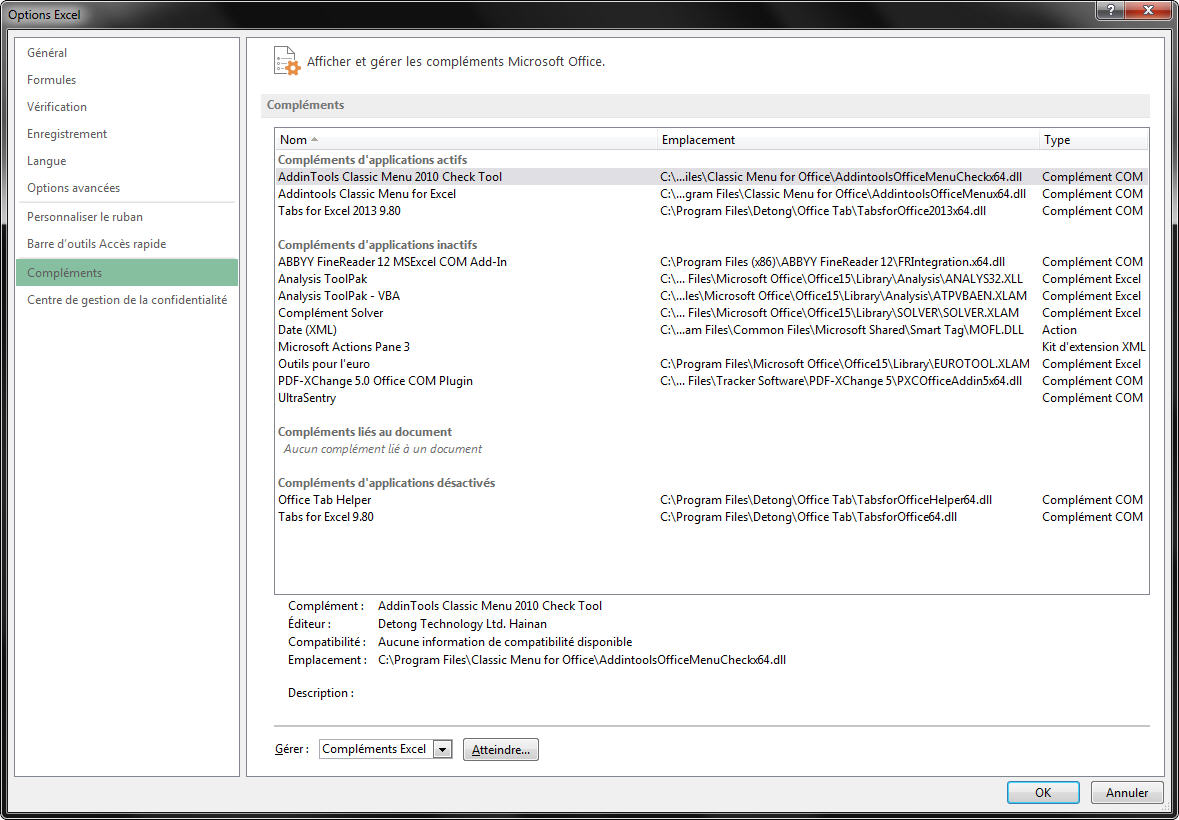Click the Action type cell for Date (XML)
Image resolution: width=1179 pixels, height=820 pixels.
1059,330
